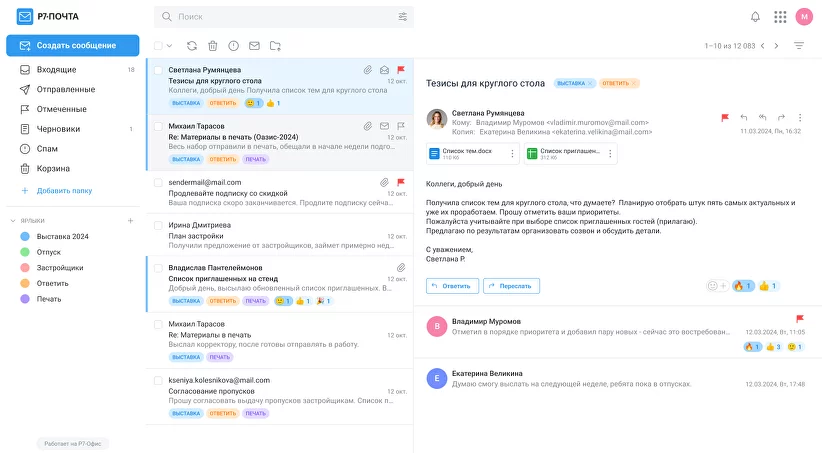Viewport: 822px width, 453px height.
Task: Open the apps grid menu
Action: pos(780,17)
